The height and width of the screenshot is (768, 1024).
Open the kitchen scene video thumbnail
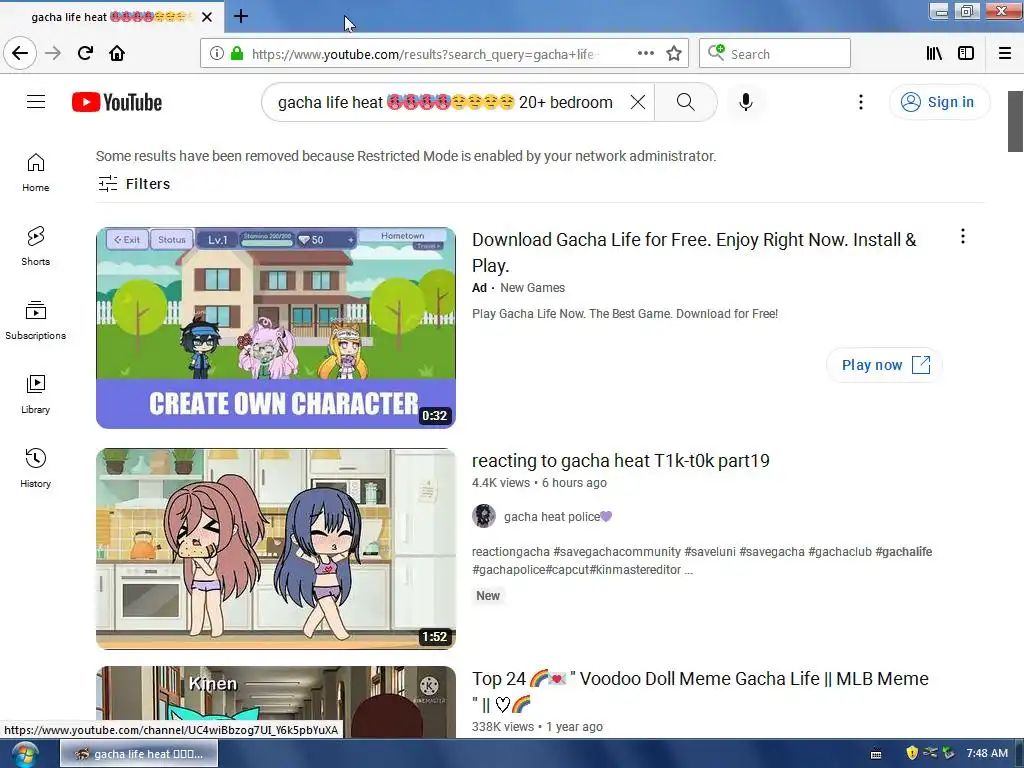(x=276, y=549)
